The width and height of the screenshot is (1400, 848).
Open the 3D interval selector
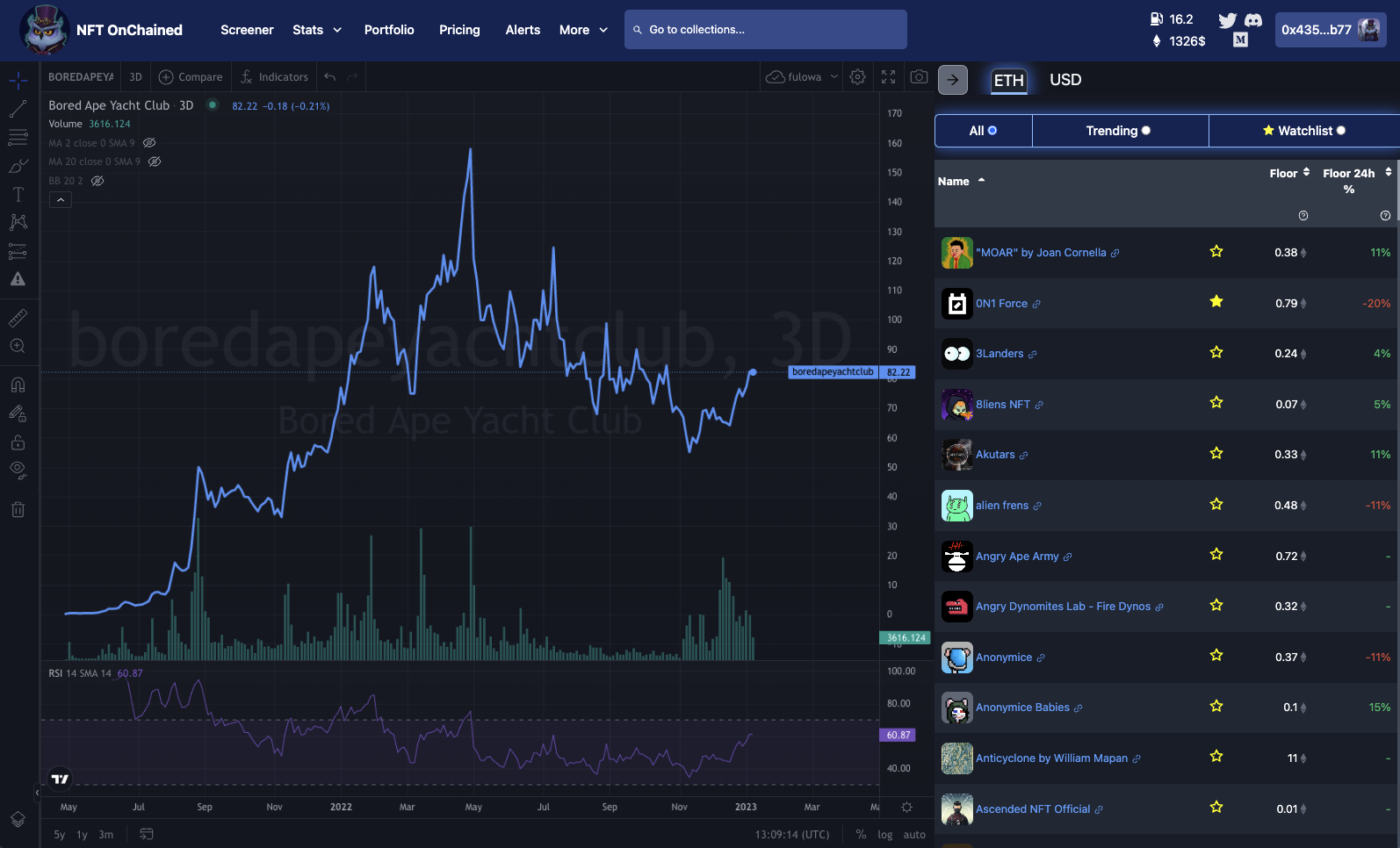[x=135, y=77]
